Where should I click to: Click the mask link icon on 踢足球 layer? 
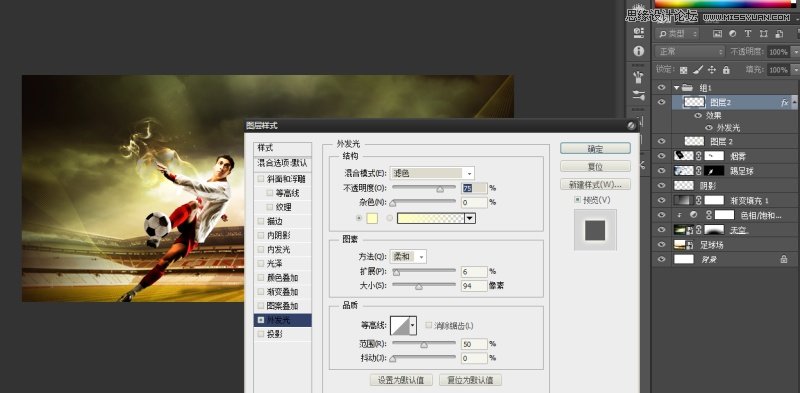click(699, 170)
